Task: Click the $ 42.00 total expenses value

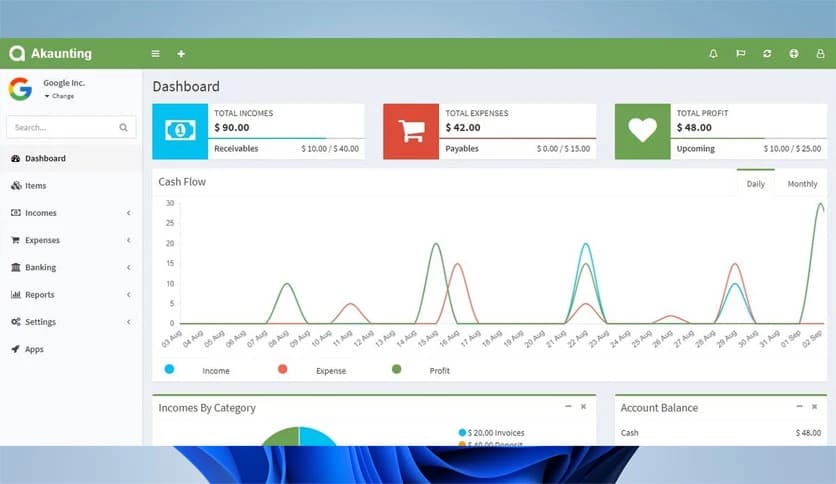Action: [x=463, y=127]
